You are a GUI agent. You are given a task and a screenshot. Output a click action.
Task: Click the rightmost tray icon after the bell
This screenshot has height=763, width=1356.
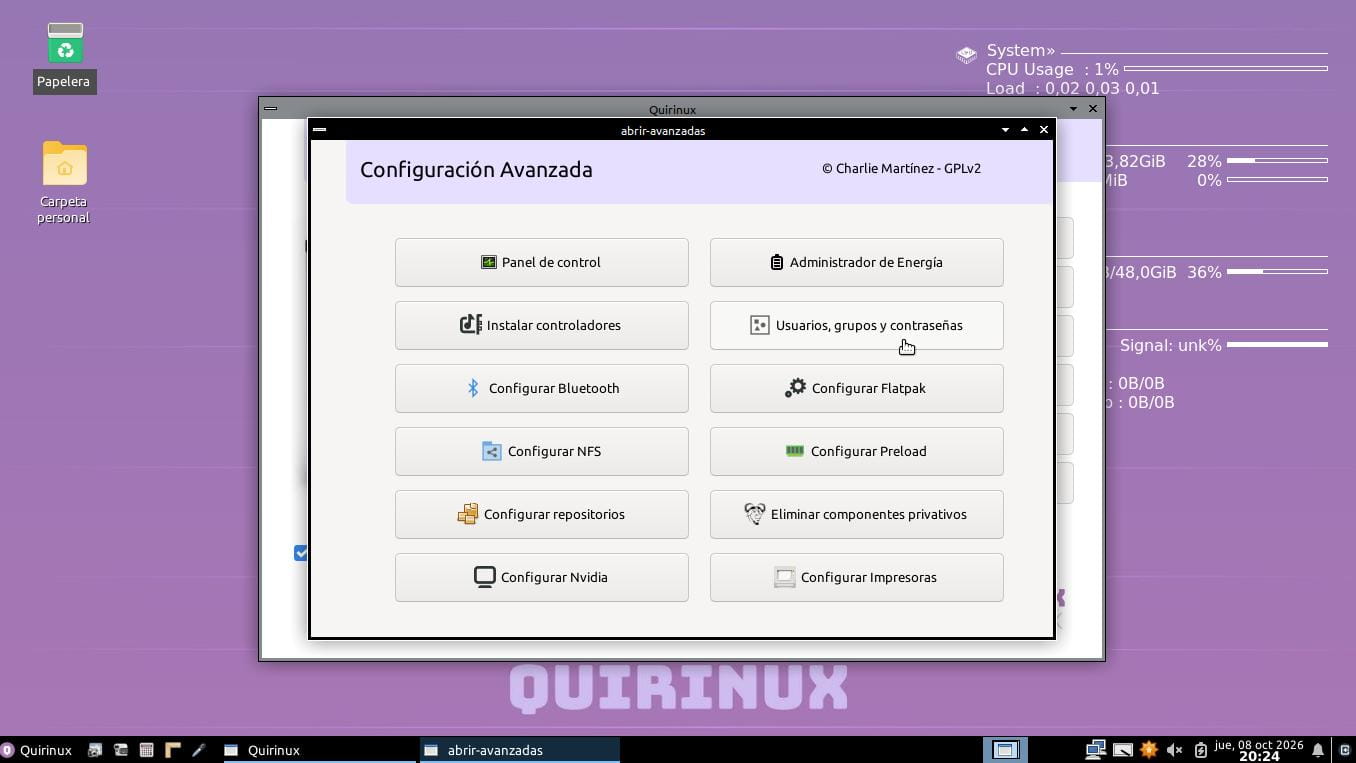click(1345, 750)
